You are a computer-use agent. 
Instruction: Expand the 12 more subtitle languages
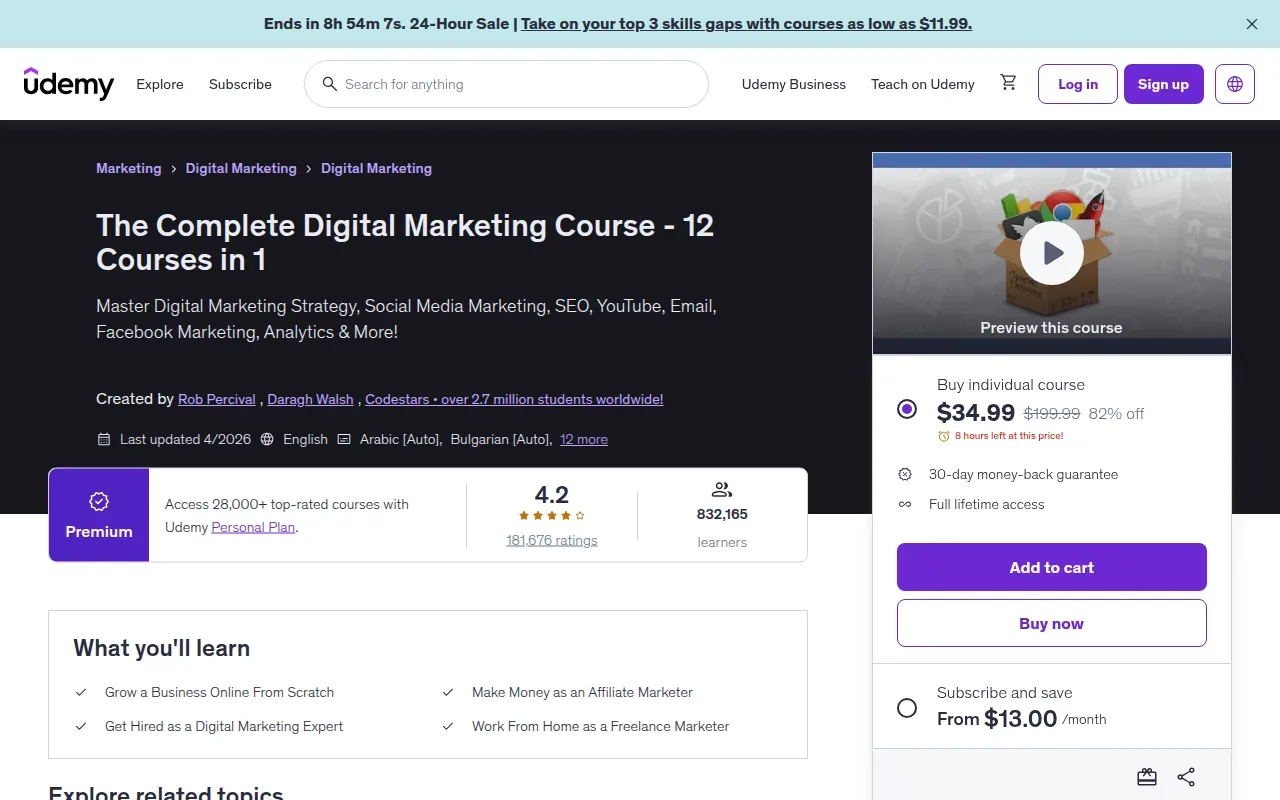click(584, 439)
